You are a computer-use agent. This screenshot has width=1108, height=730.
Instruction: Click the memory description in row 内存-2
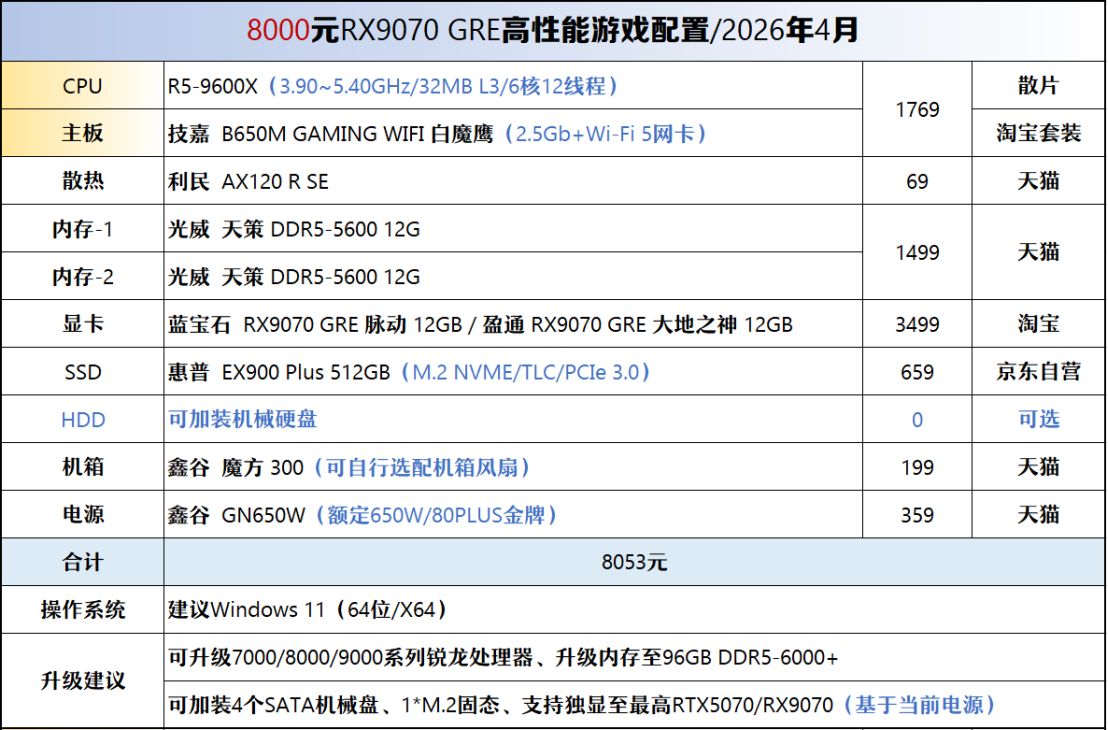[513, 276]
